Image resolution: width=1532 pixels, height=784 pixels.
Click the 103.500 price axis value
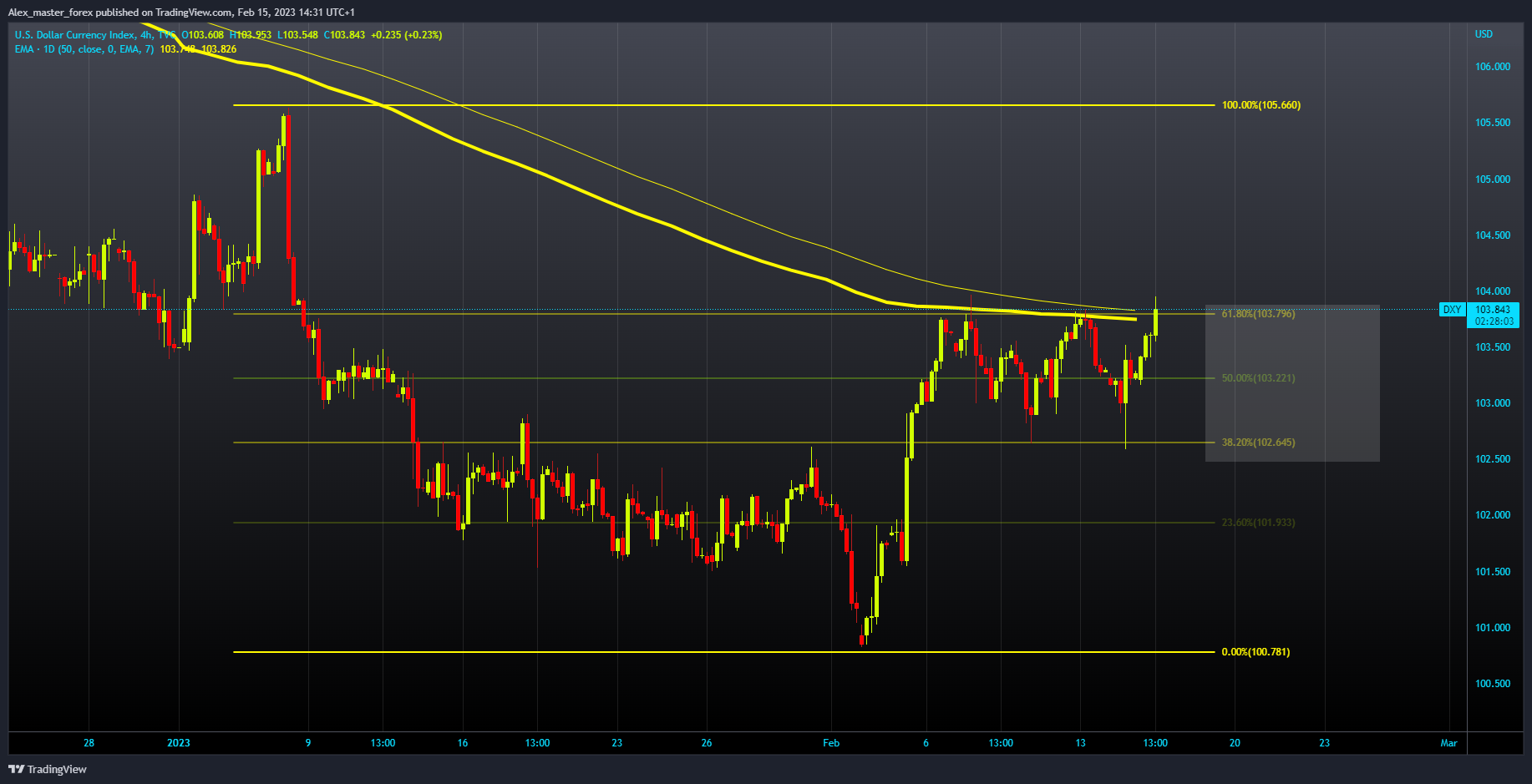[x=1493, y=347]
